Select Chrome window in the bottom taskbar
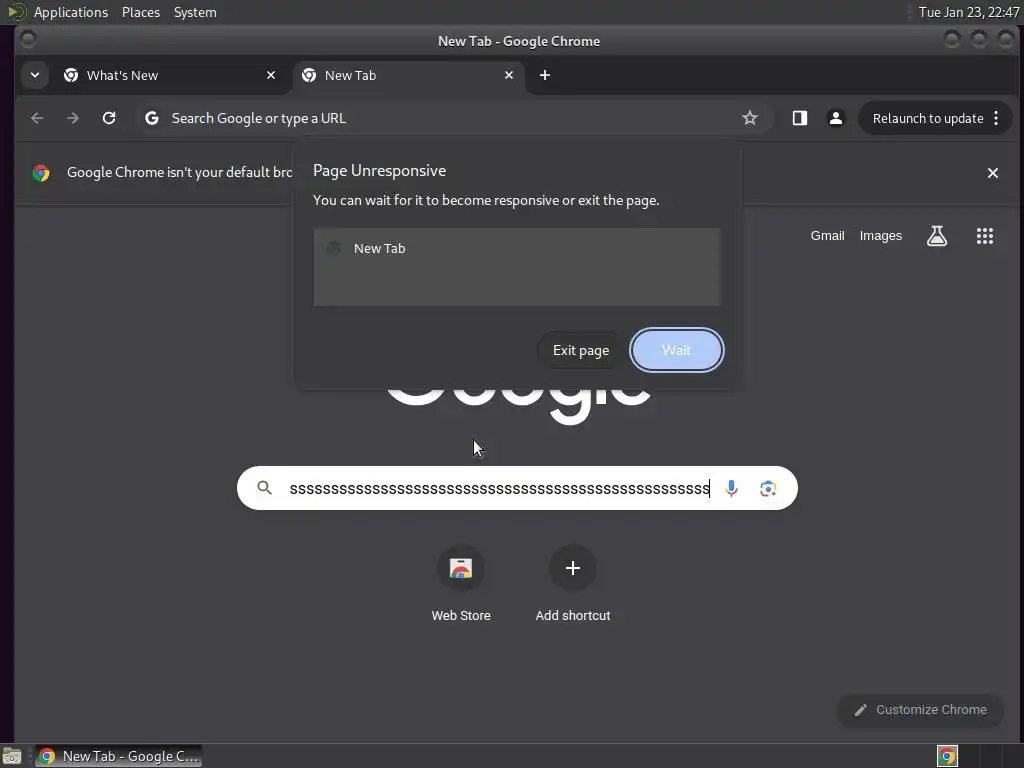The image size is (1024, 768). (118, 756)
